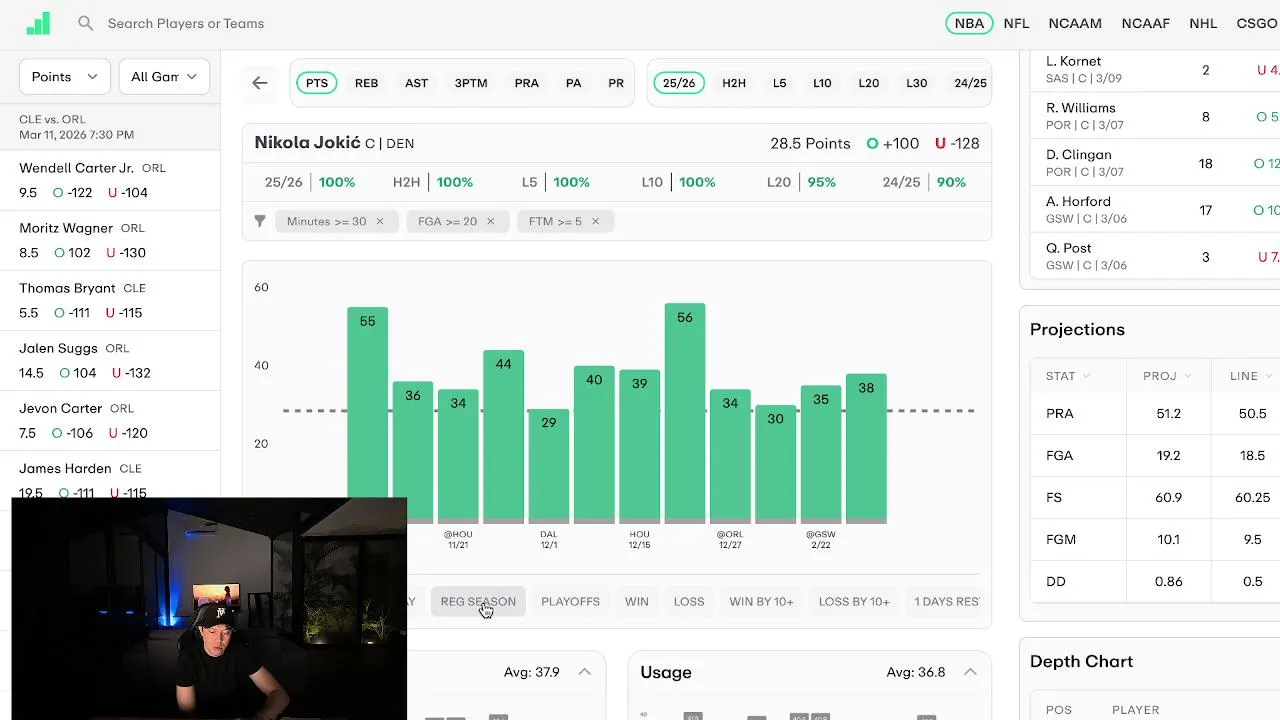Open Jalen Suggs player row
1280x720 pixels.
(110, 360)
